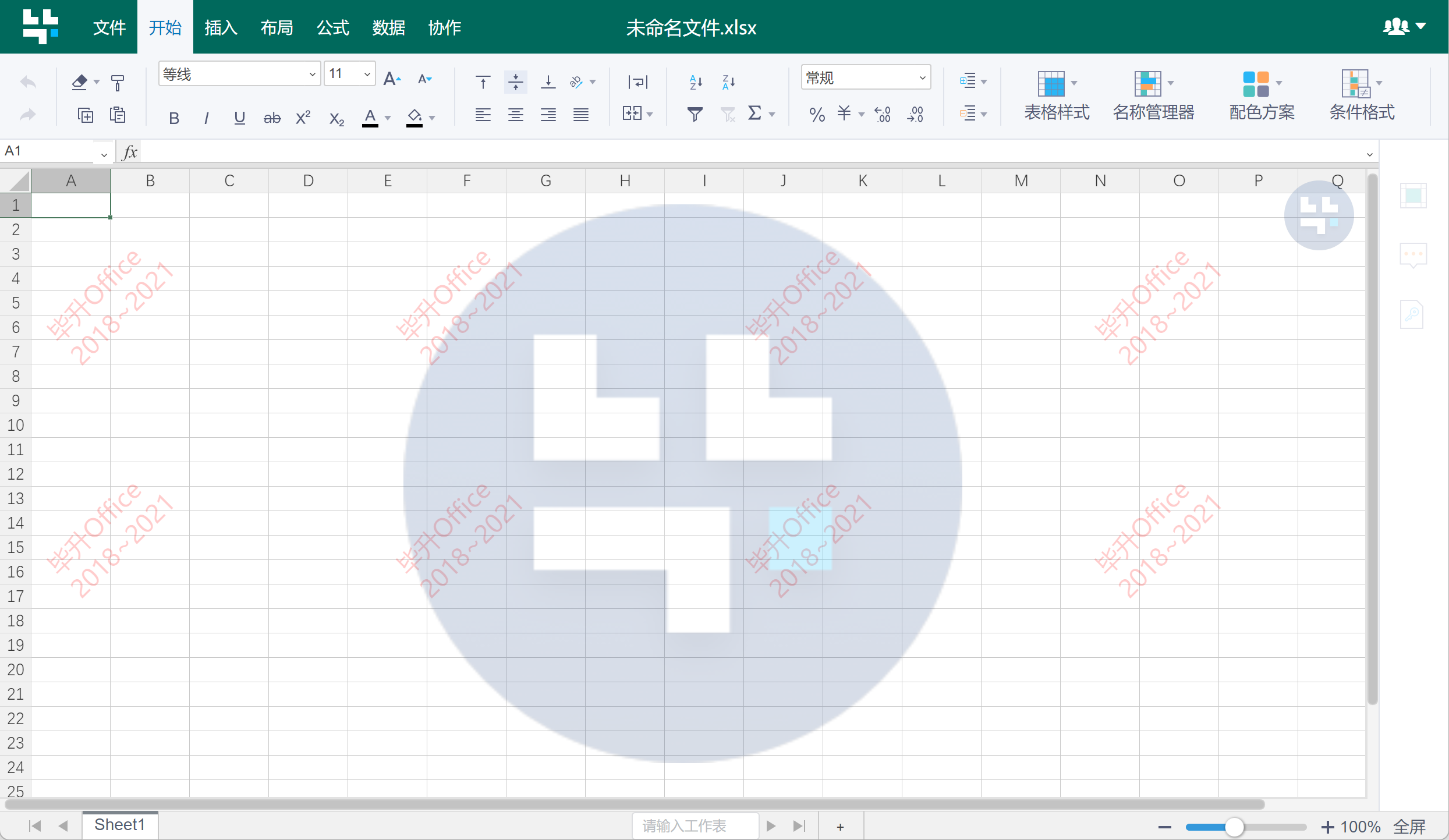Image resolution: width=1449 pixels, height=840 pixels.
Task: Switch to the 协作 tab
Action: tap(444, 27)
